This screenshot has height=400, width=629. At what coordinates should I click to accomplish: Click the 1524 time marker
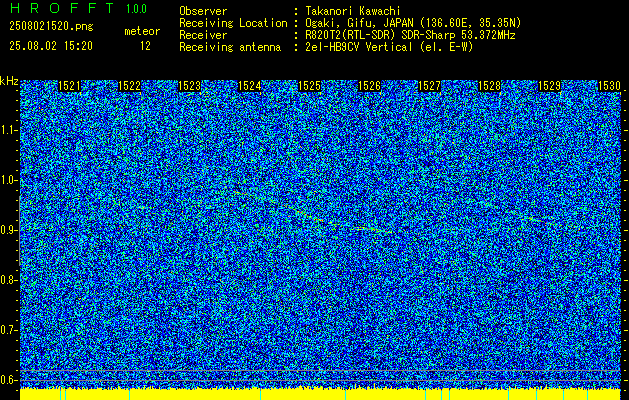[250, 86]
